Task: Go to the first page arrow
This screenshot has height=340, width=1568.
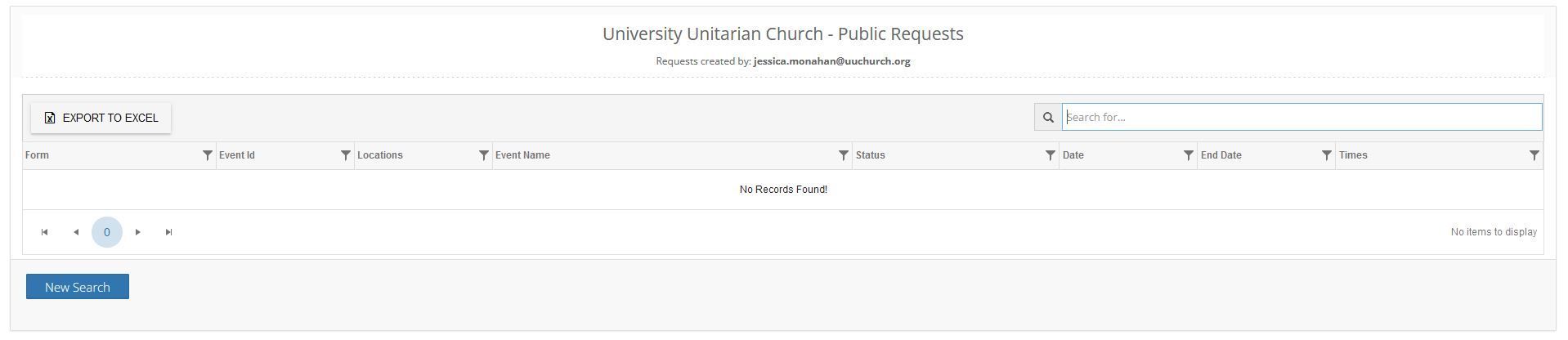Action: (x=45, y=232)
